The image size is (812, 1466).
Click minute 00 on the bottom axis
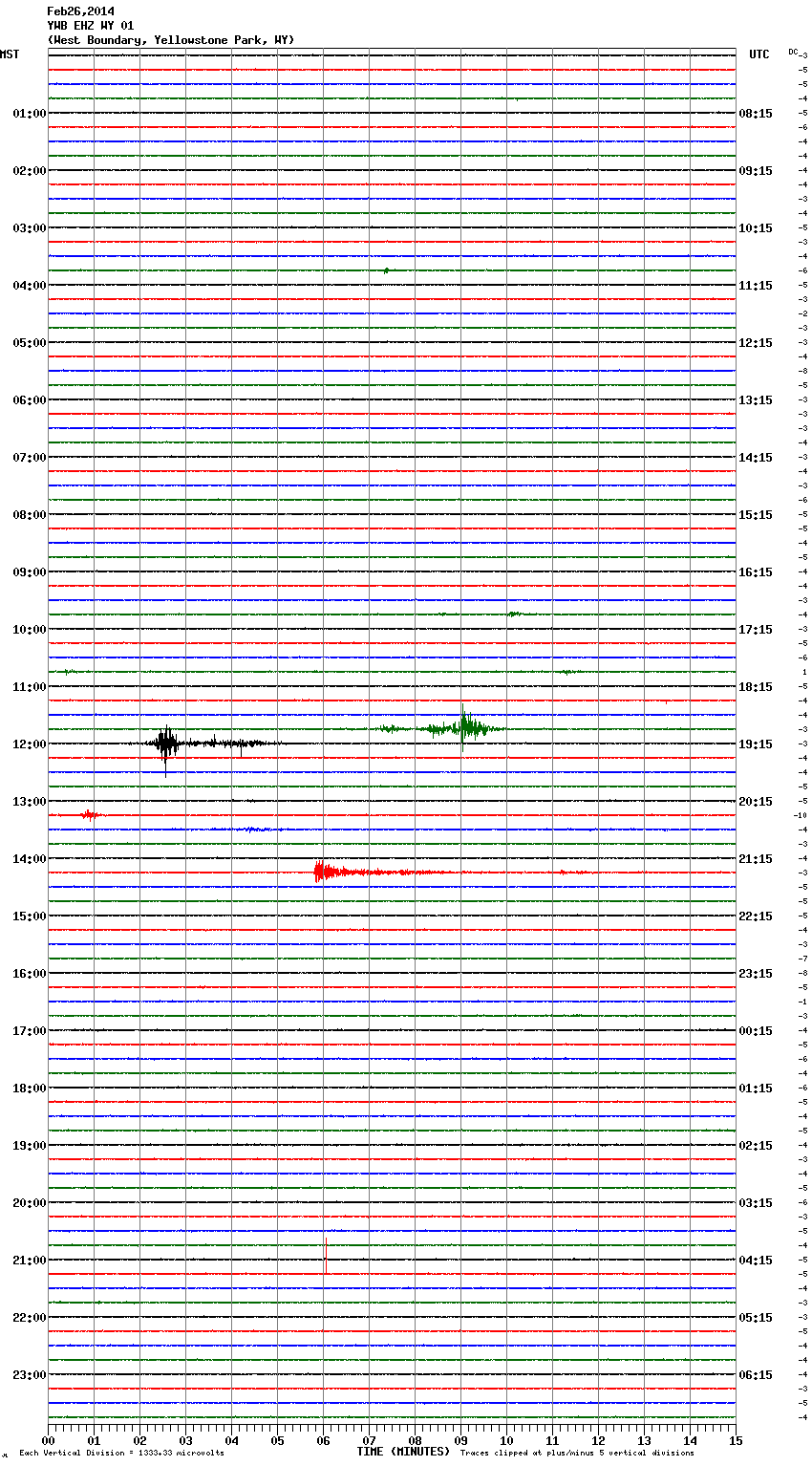pos(48,1440)
